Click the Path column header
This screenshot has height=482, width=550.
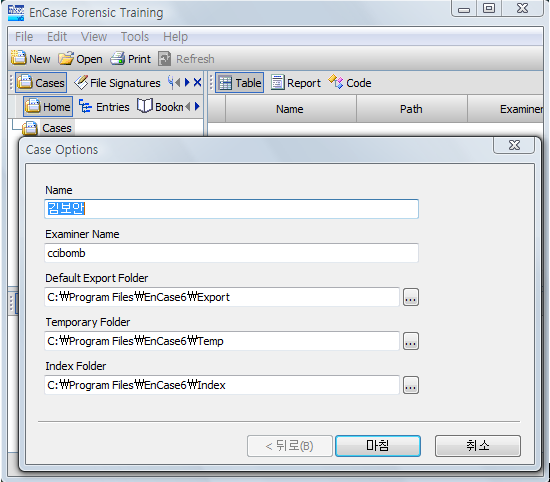point(412,109)
